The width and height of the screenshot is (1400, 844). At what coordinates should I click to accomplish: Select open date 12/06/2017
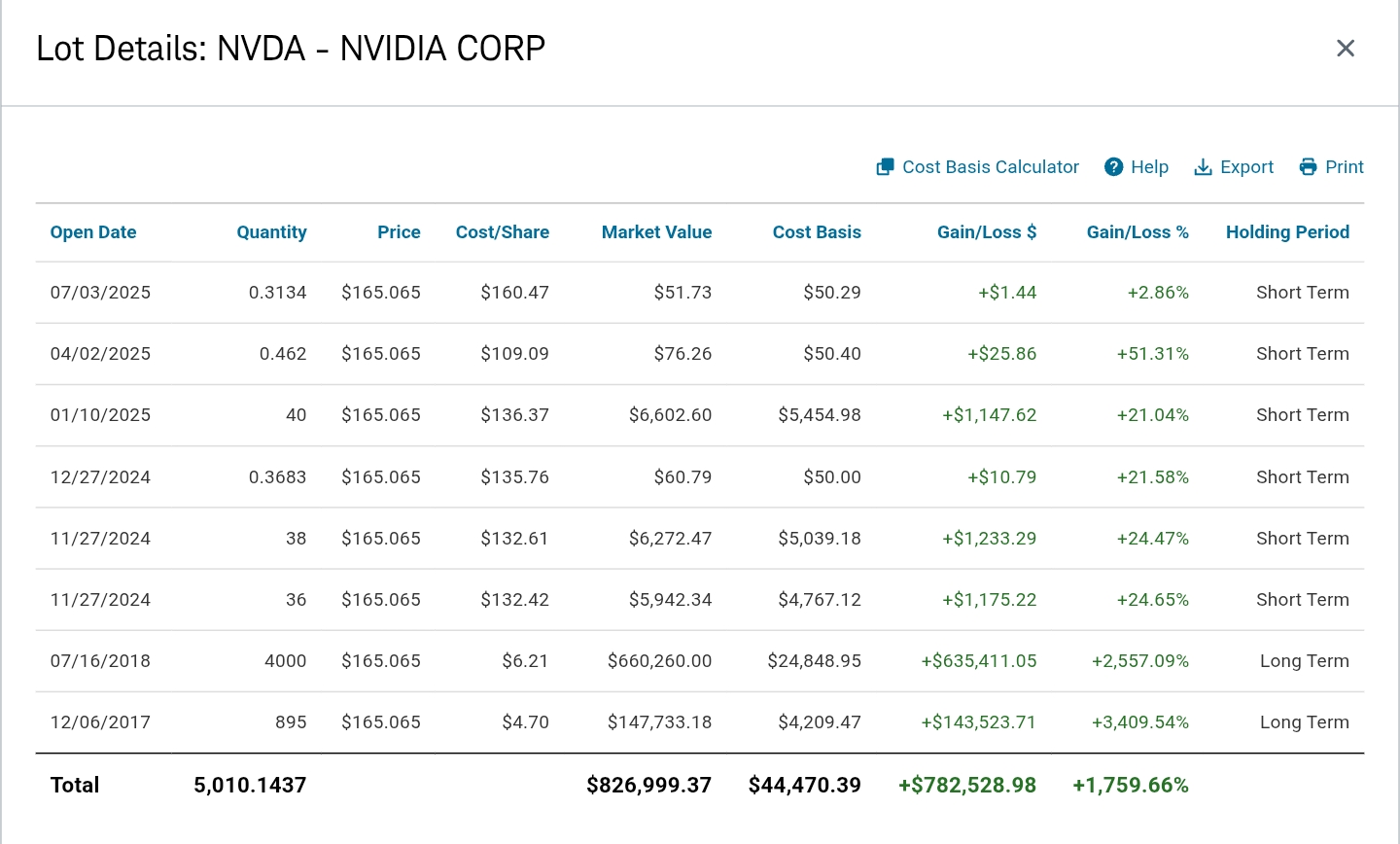pyautogui.click(x=100, y=722)
